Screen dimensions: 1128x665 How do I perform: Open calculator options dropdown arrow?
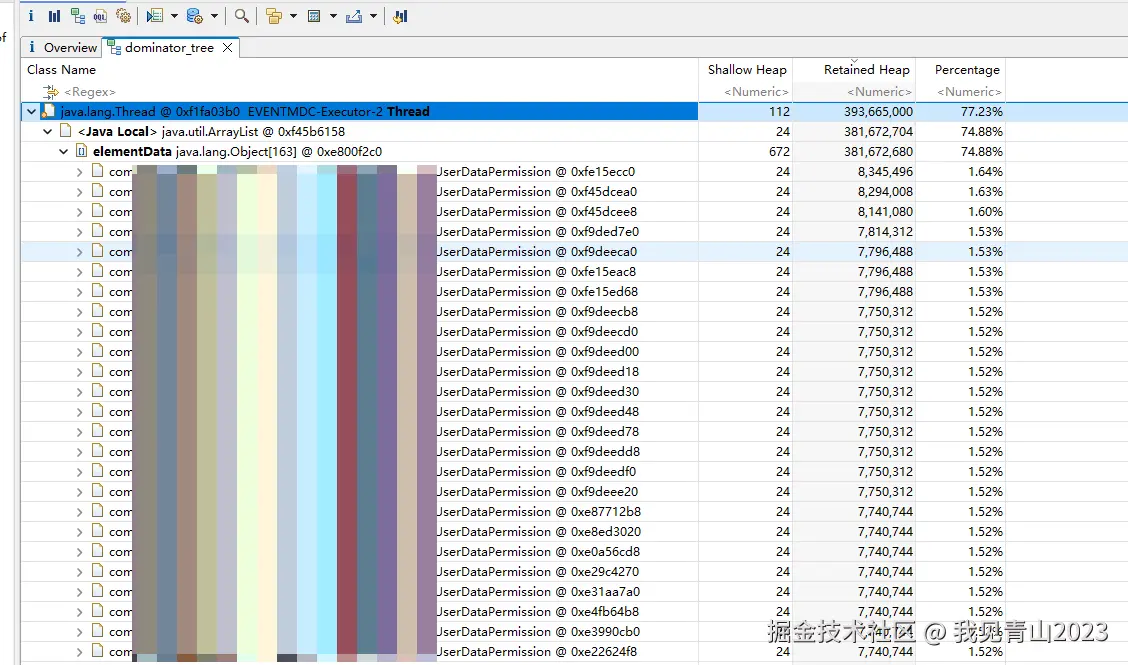333,16
